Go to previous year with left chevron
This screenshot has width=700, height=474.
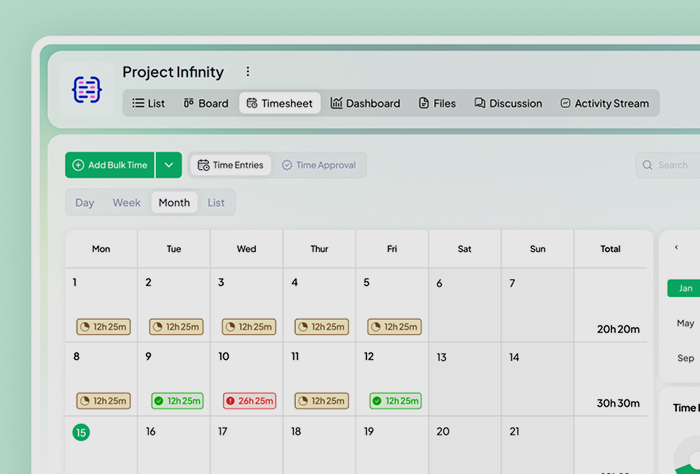coord(676,247)
